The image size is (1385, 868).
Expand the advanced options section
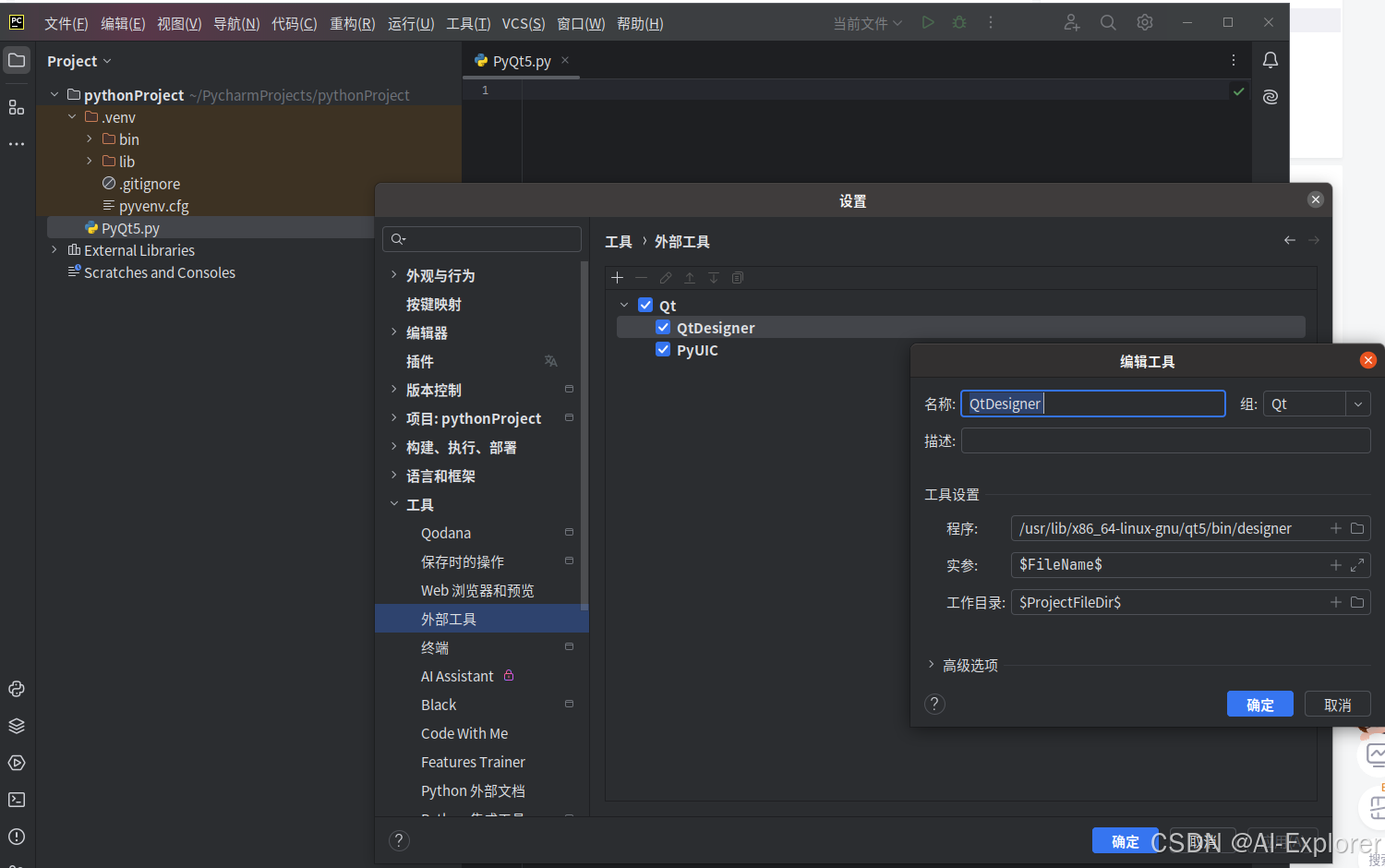click(x=931, y=664)
